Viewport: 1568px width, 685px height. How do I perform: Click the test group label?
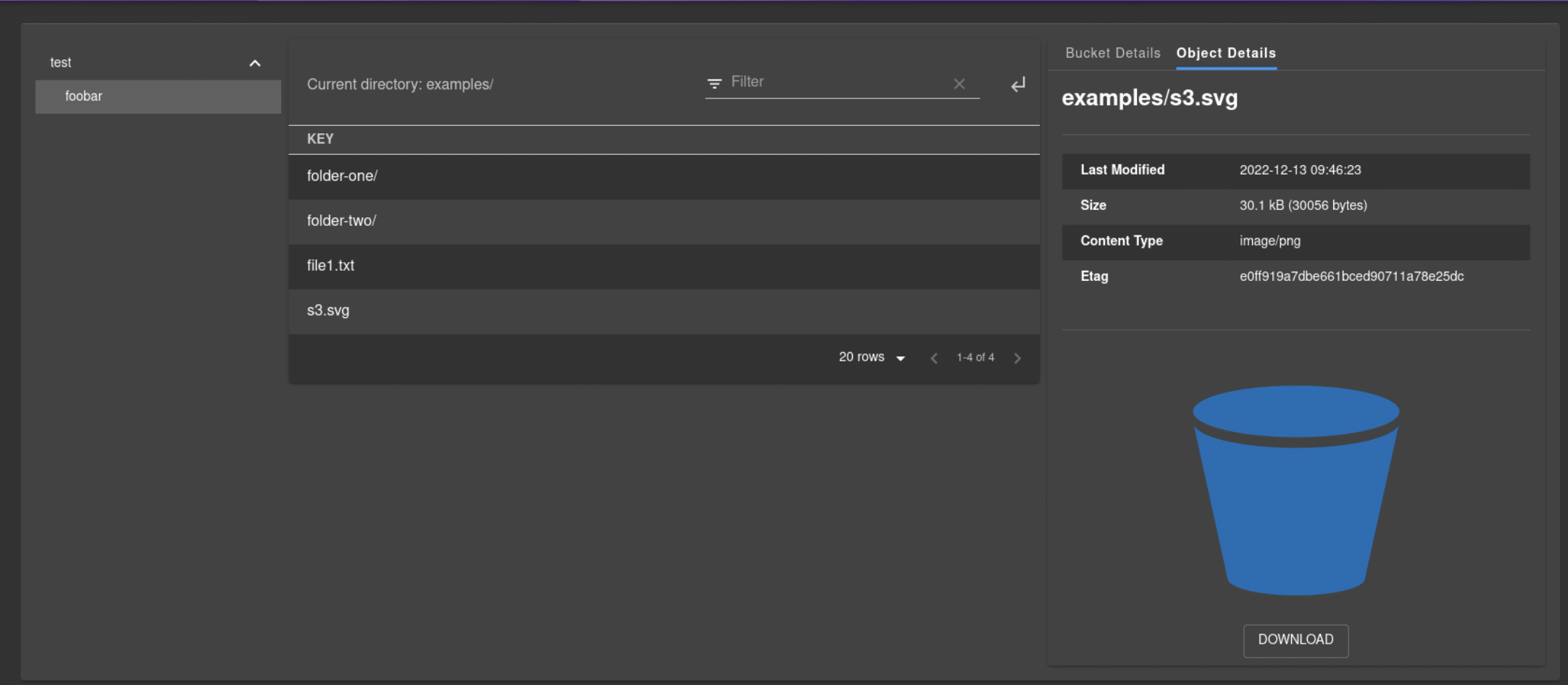(61, 63)
